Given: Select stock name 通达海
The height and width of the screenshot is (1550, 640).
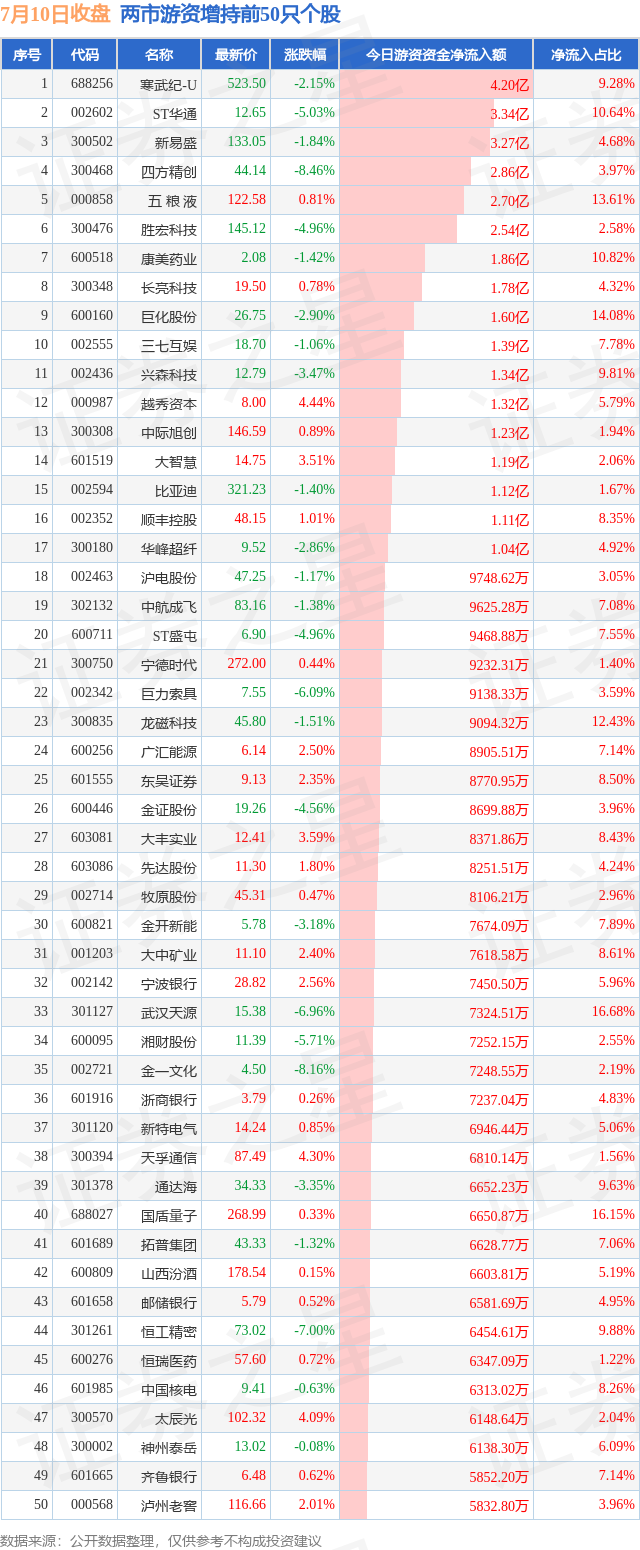Looking at the screenshot, I should click(x=176, y=1186).
